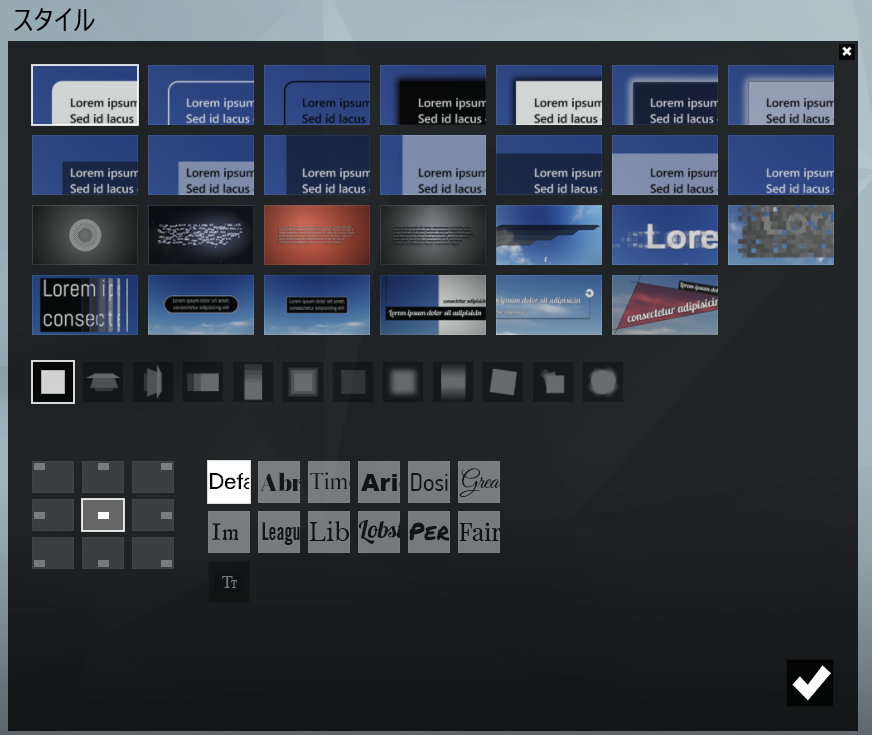Confirm the style with the checkmark button
This screenshot has height=735, width=872.
(x=810, y=683)
